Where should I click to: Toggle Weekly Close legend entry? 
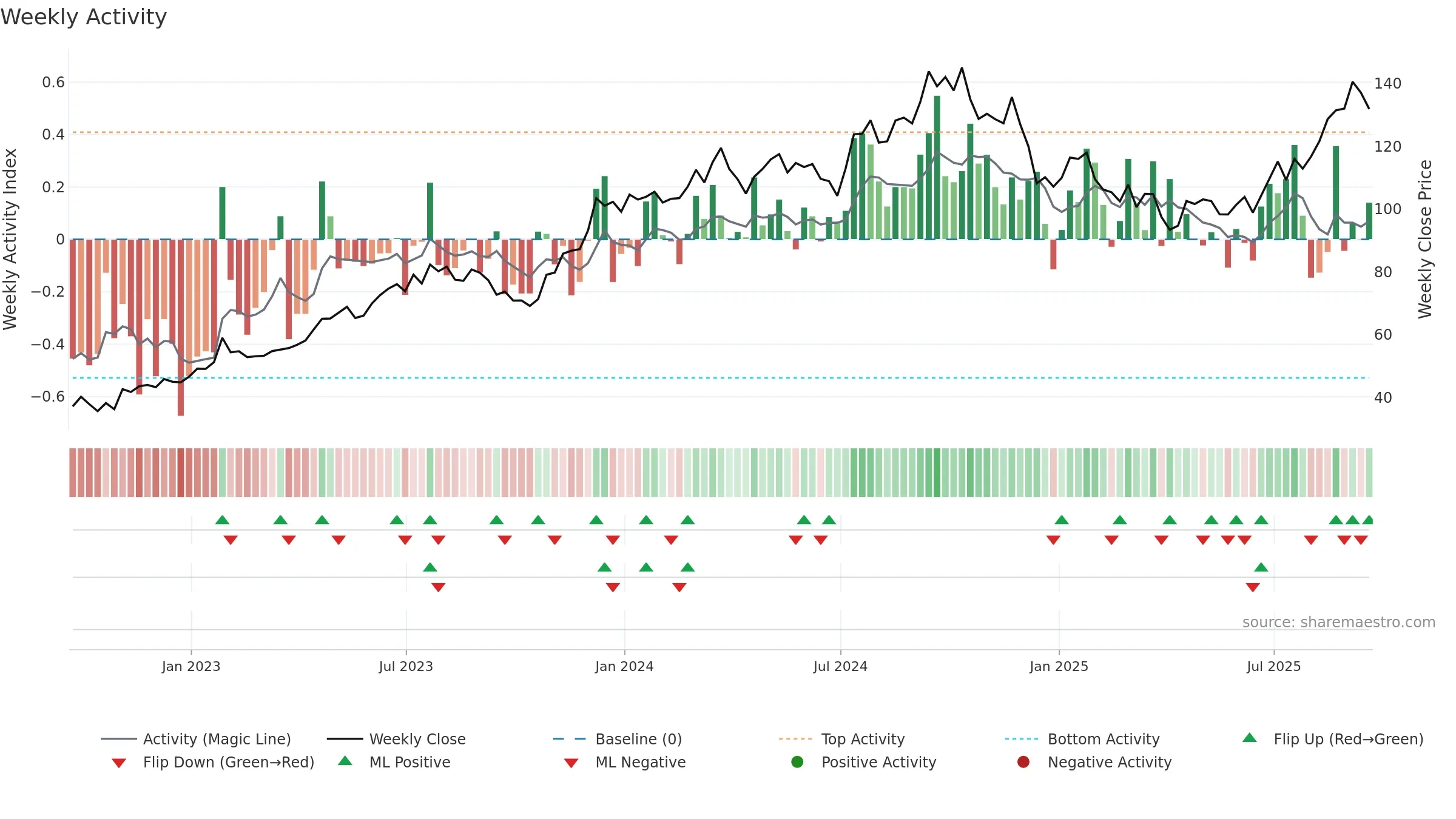(x=396, y=739)
